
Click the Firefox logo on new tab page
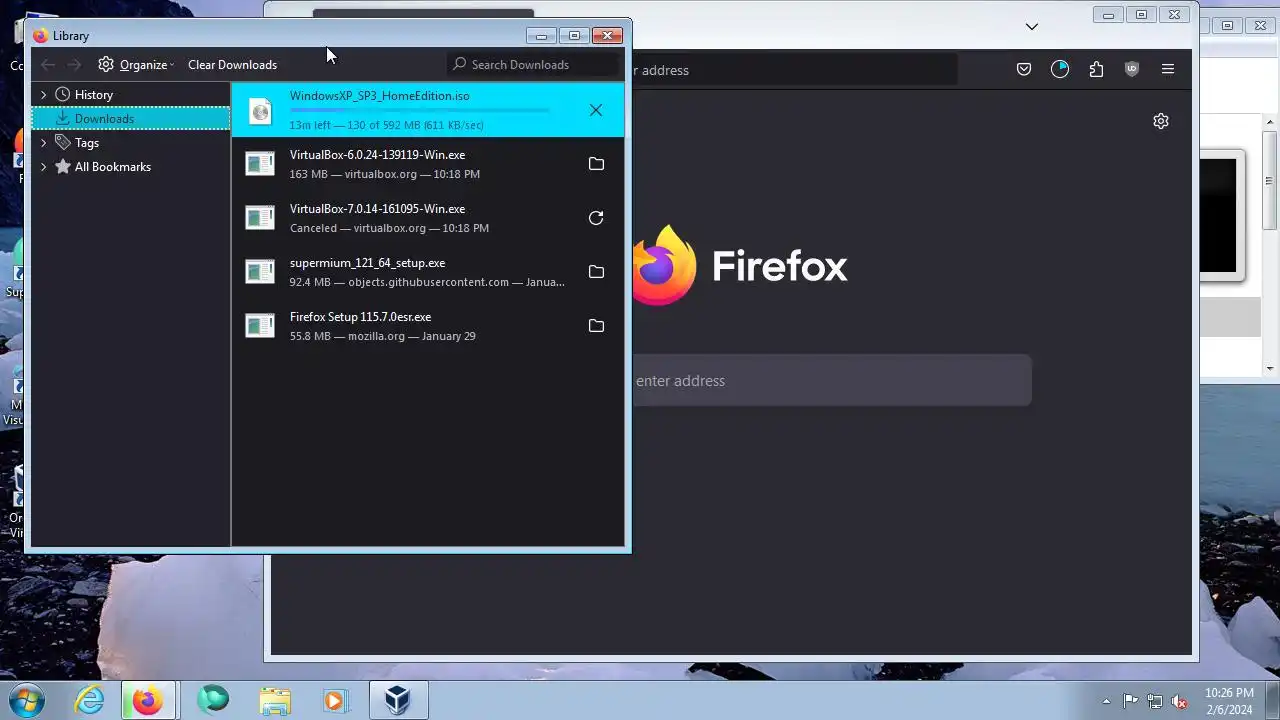pyautogui.click(x=662, y=265)
